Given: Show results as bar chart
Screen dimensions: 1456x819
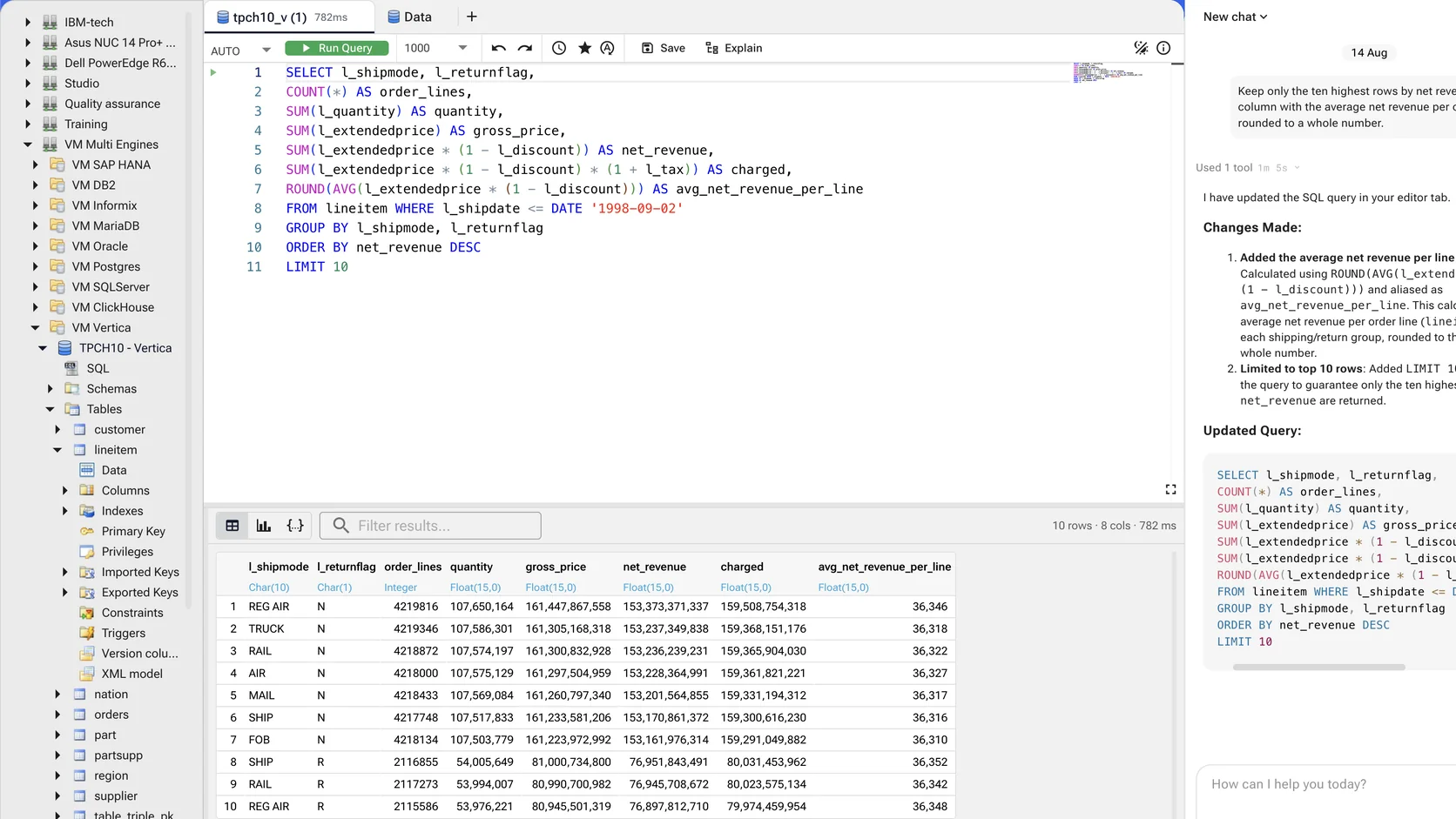Looking at the screenshot, I should click(x=264, y=526).
